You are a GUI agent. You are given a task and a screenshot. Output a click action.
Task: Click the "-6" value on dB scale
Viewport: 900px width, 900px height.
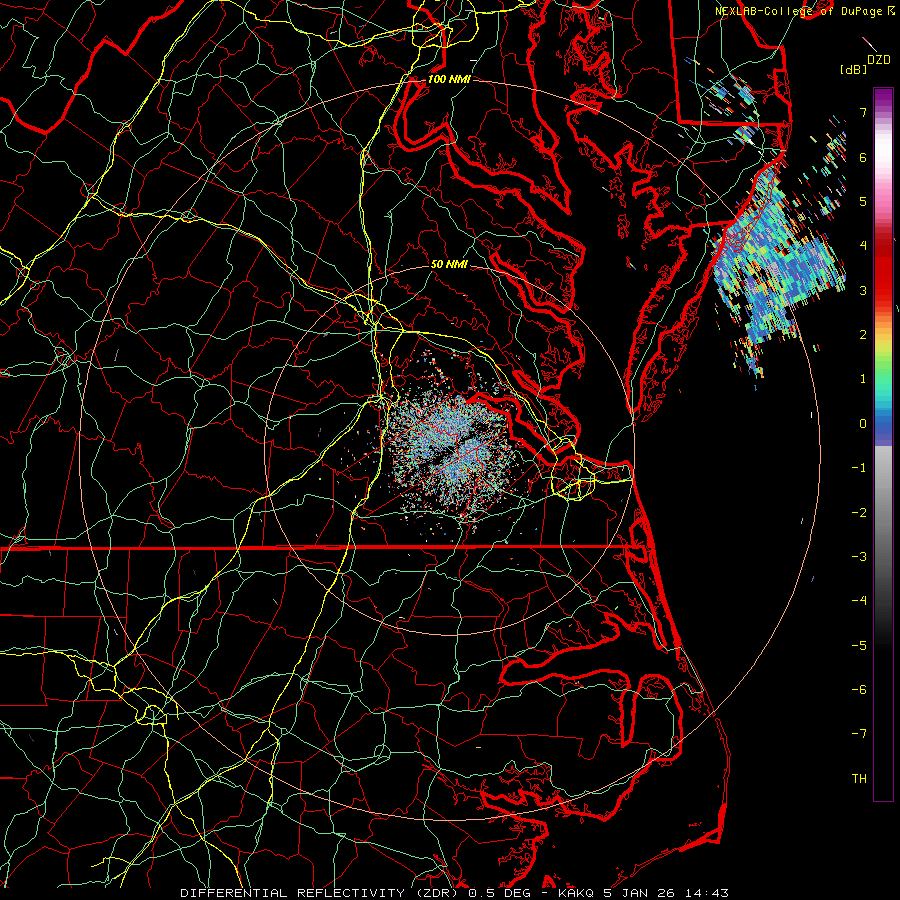pyautogui.click(x=859, y=690)
